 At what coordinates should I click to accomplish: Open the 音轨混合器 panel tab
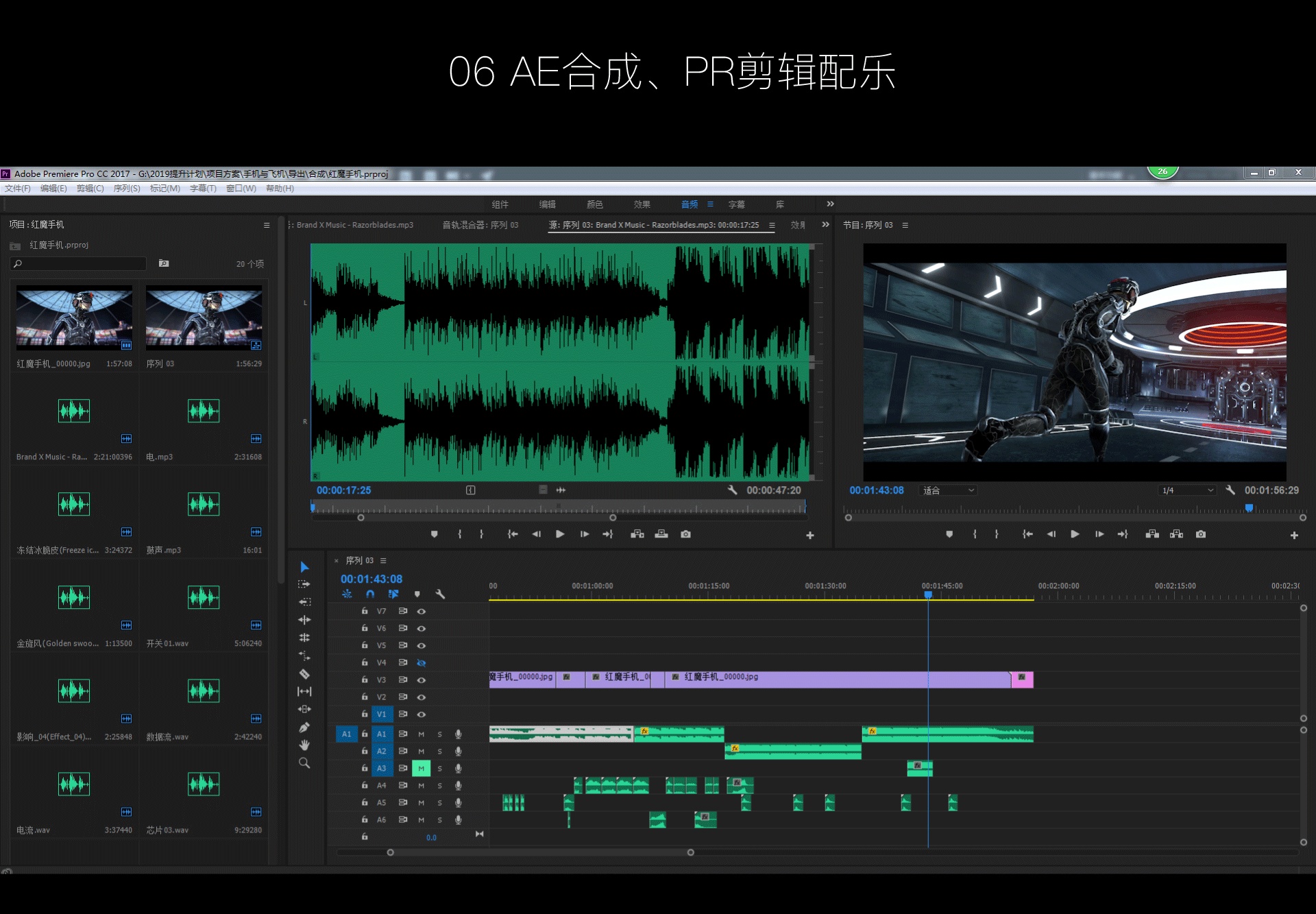(x=480, y=225)
